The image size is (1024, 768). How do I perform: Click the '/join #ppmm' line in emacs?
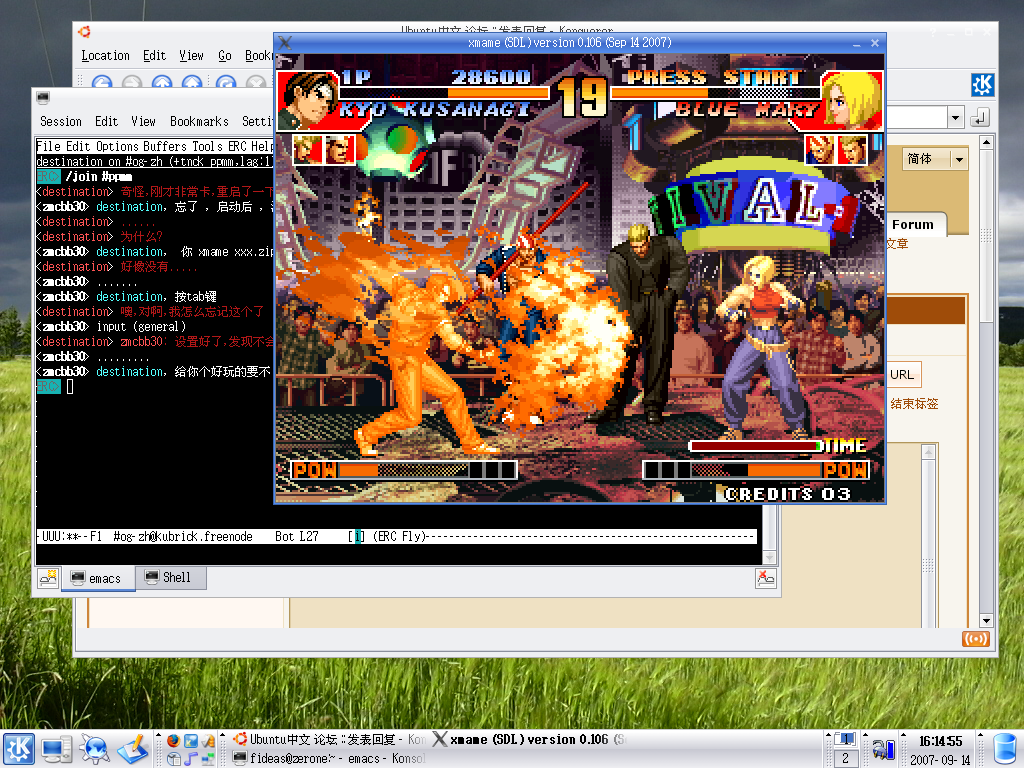click(99, 176)
